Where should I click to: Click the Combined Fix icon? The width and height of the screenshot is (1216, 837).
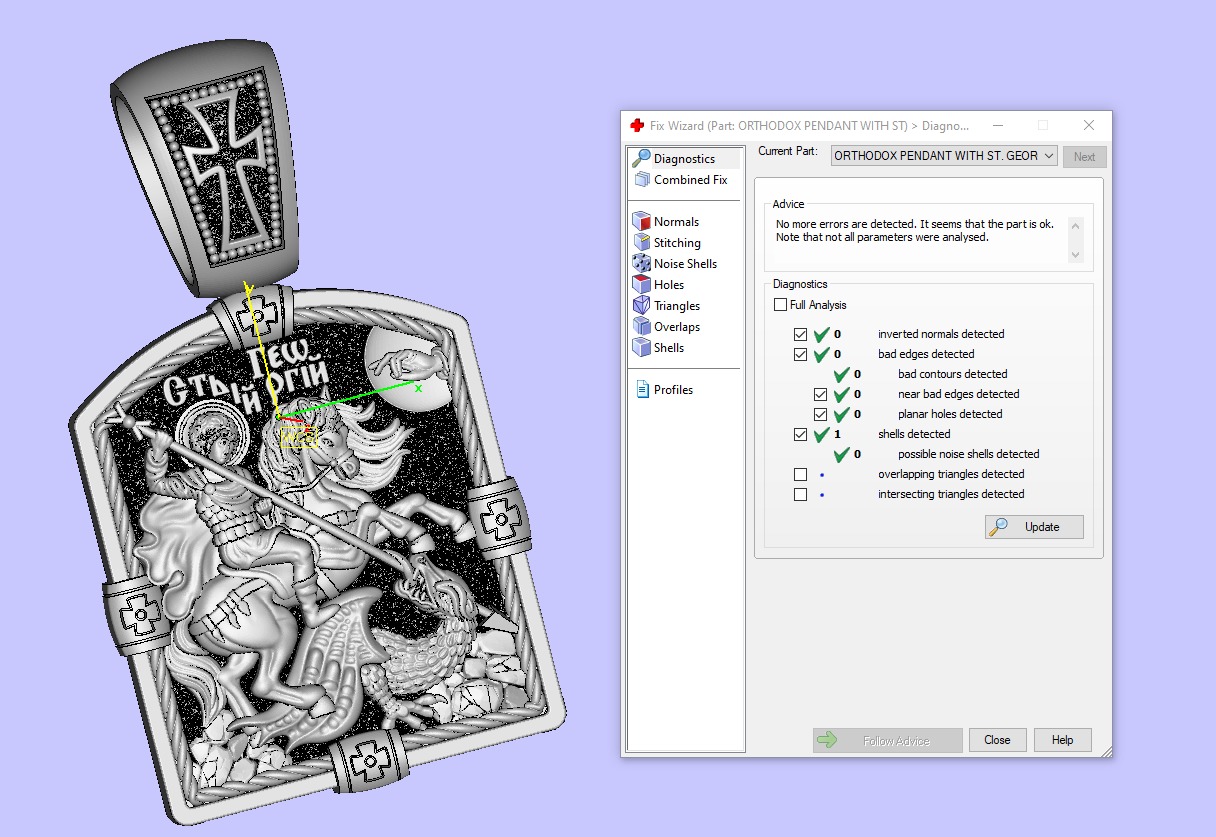tap(641, 180)
